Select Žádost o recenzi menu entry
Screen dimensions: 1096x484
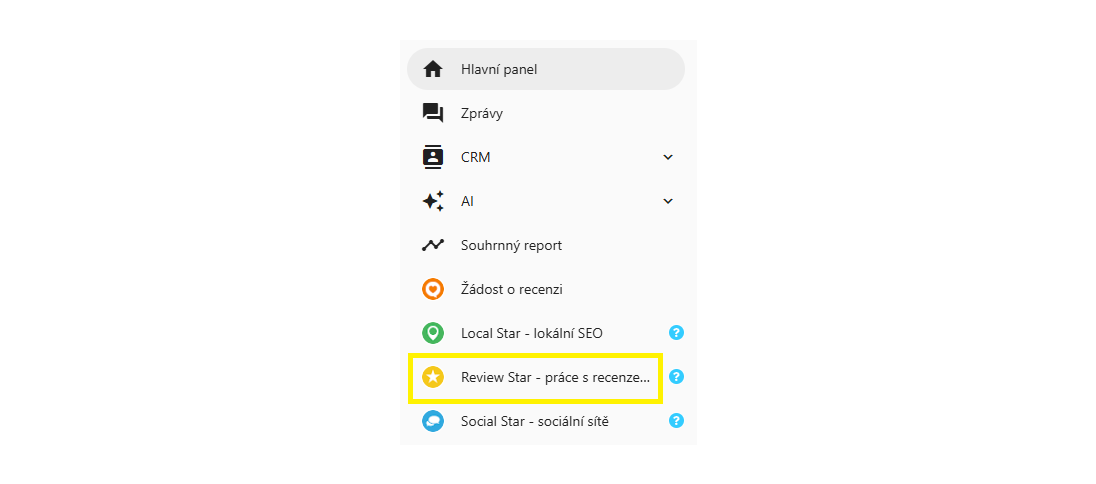pyautogui.click(x=511, y=289)
